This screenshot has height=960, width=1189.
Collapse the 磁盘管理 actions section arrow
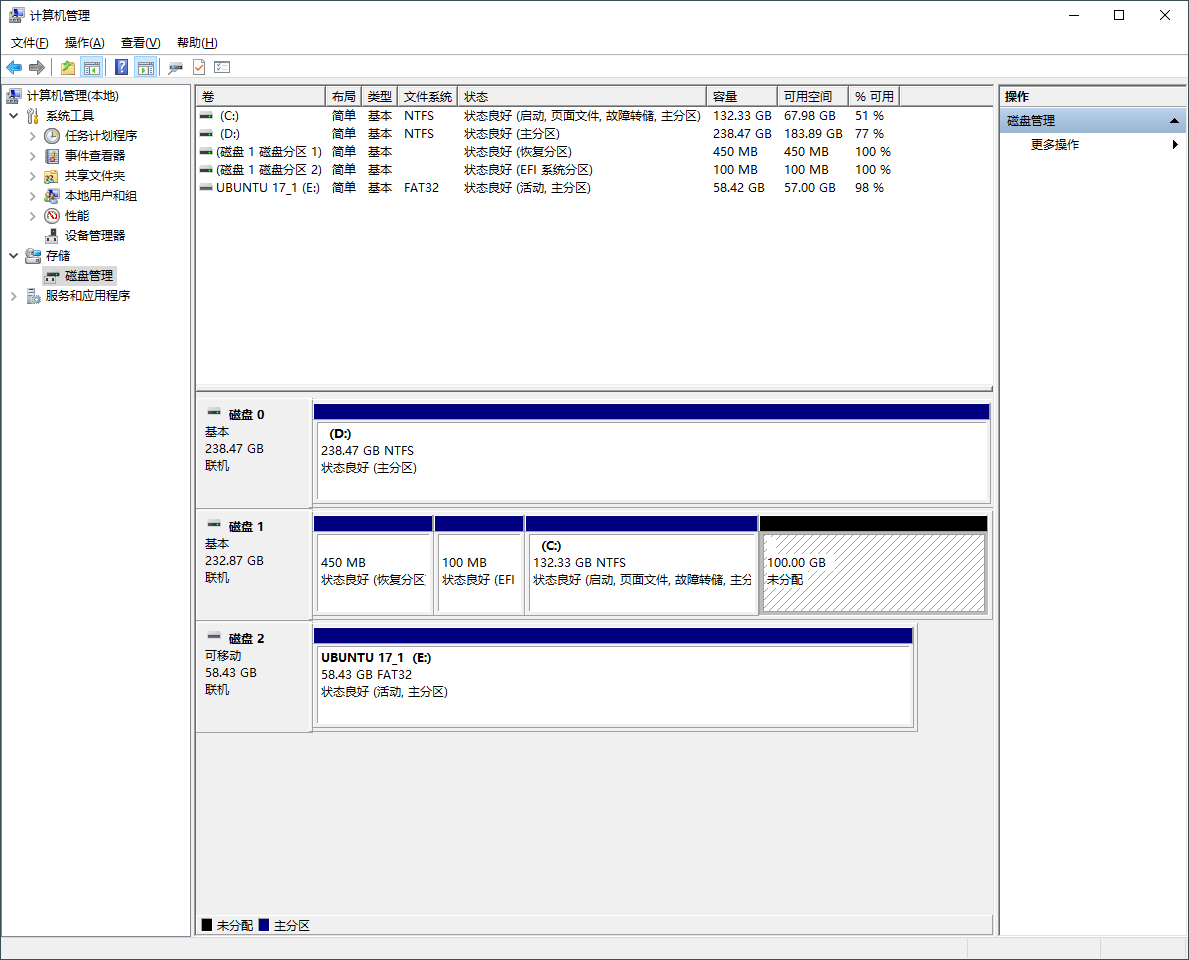click(x=1174, y=121)
